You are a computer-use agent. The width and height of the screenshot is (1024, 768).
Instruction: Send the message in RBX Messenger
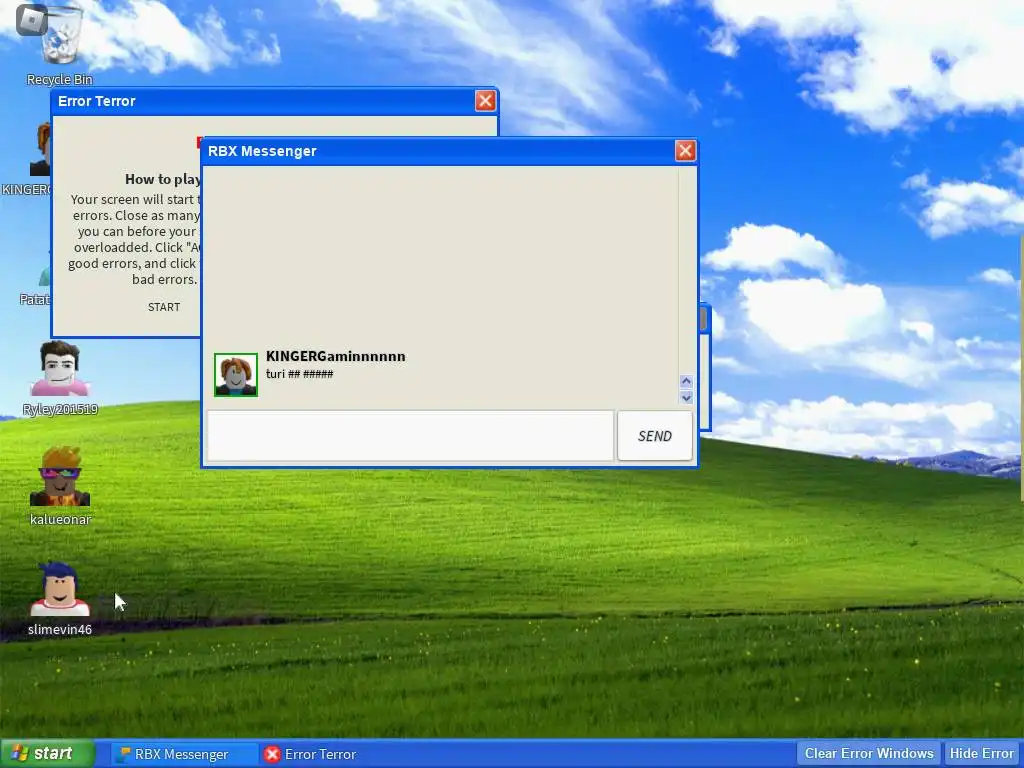pos(654,436)
